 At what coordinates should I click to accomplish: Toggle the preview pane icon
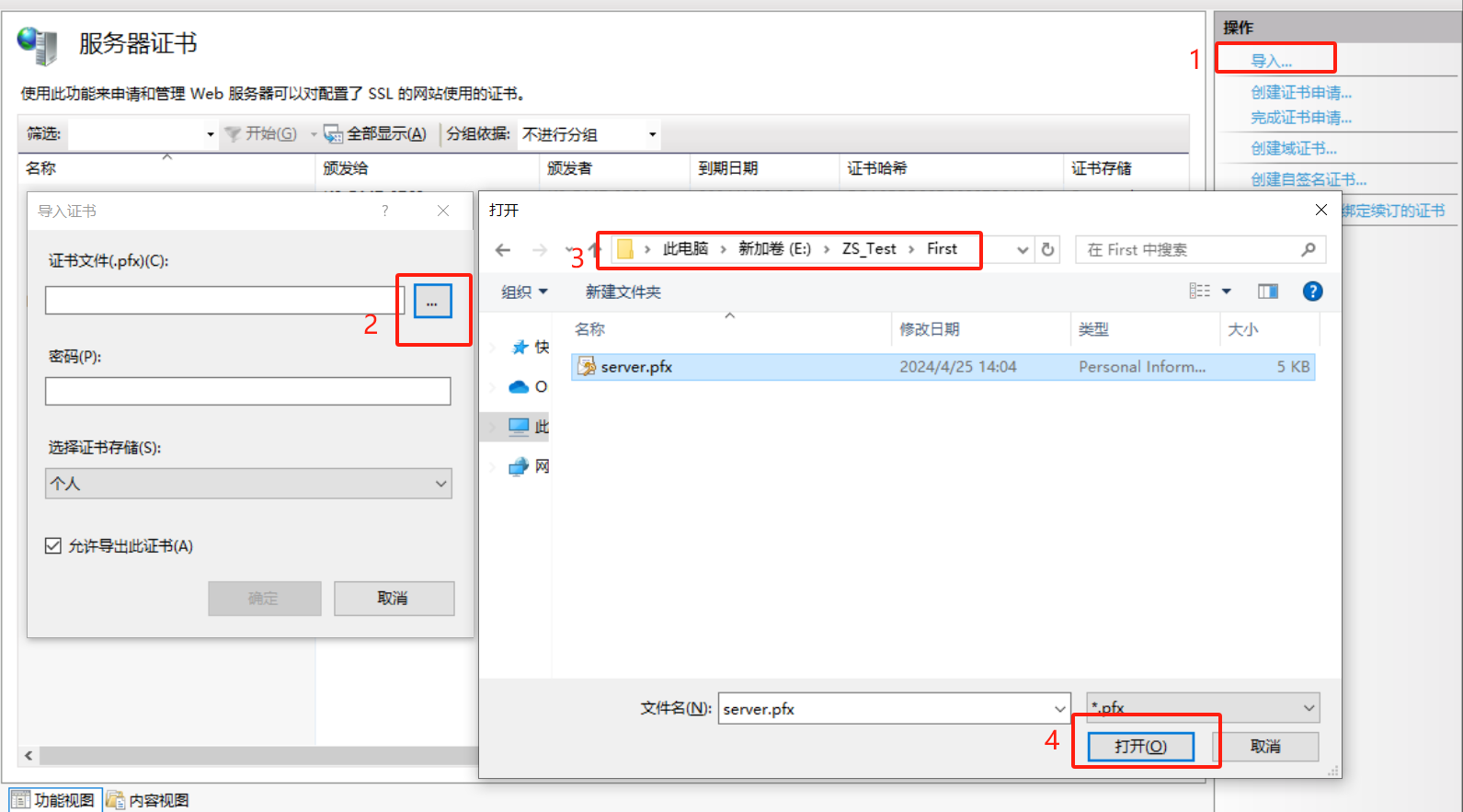tap(1268, 292)
